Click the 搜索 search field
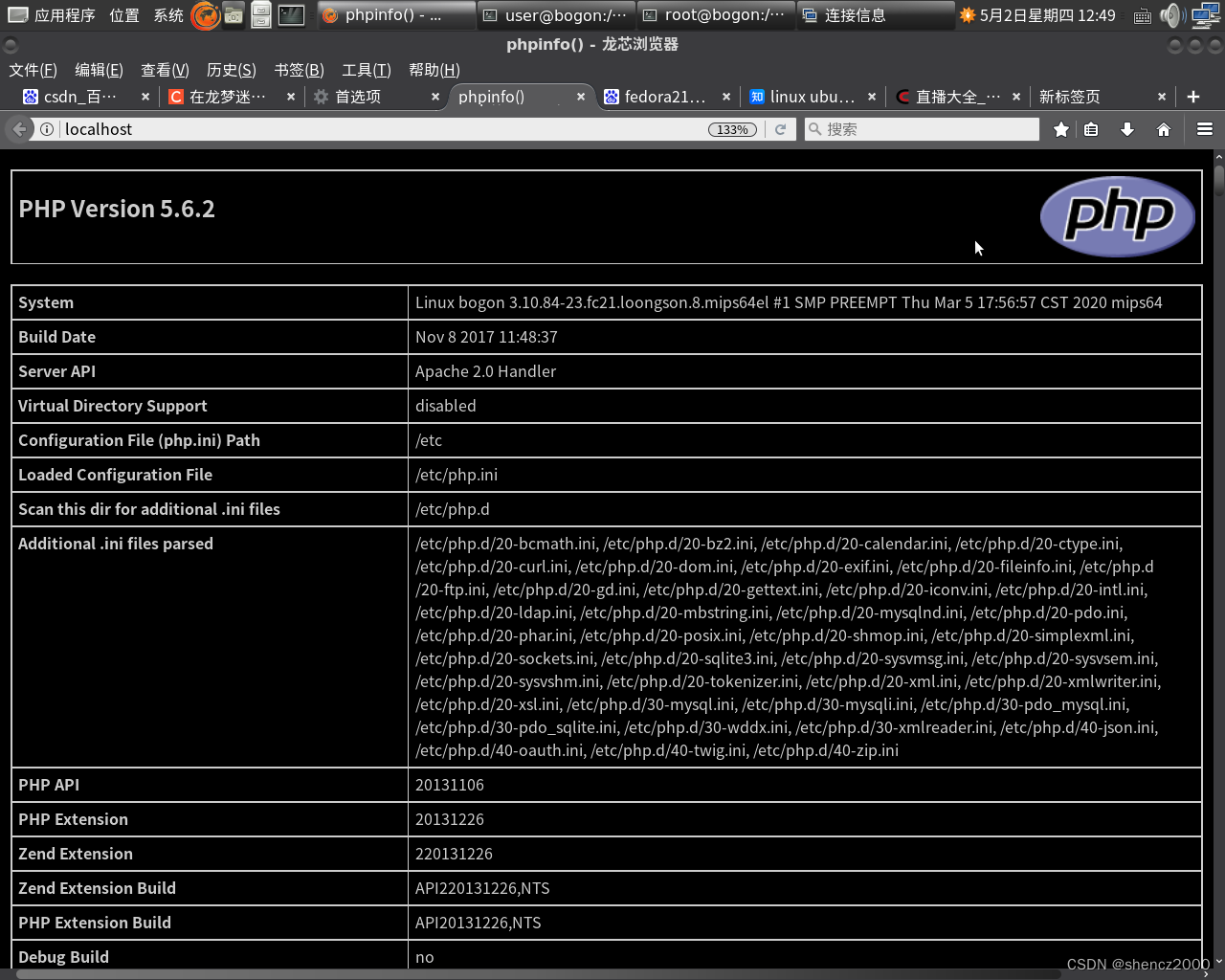Viewport: 1225px width, 980px height. click(922, 129)
